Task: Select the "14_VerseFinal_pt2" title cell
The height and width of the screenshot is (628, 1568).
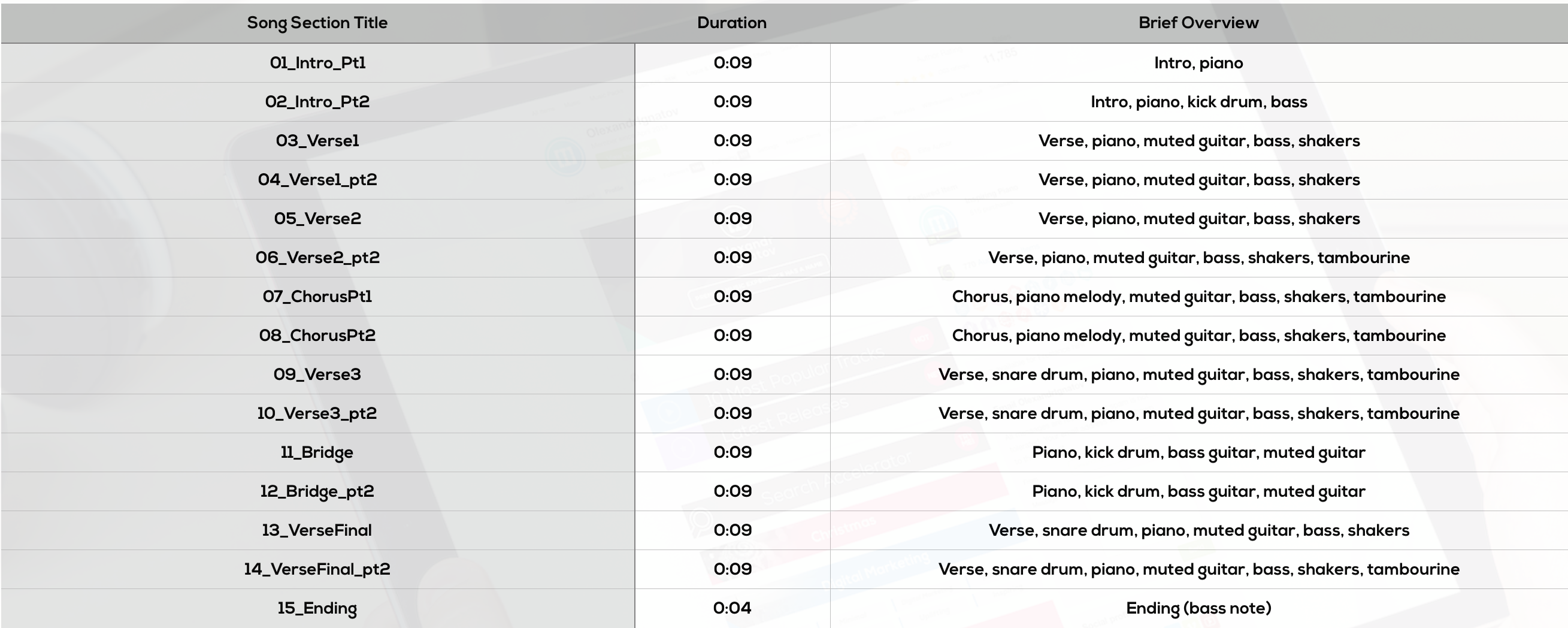Action: 317,569
